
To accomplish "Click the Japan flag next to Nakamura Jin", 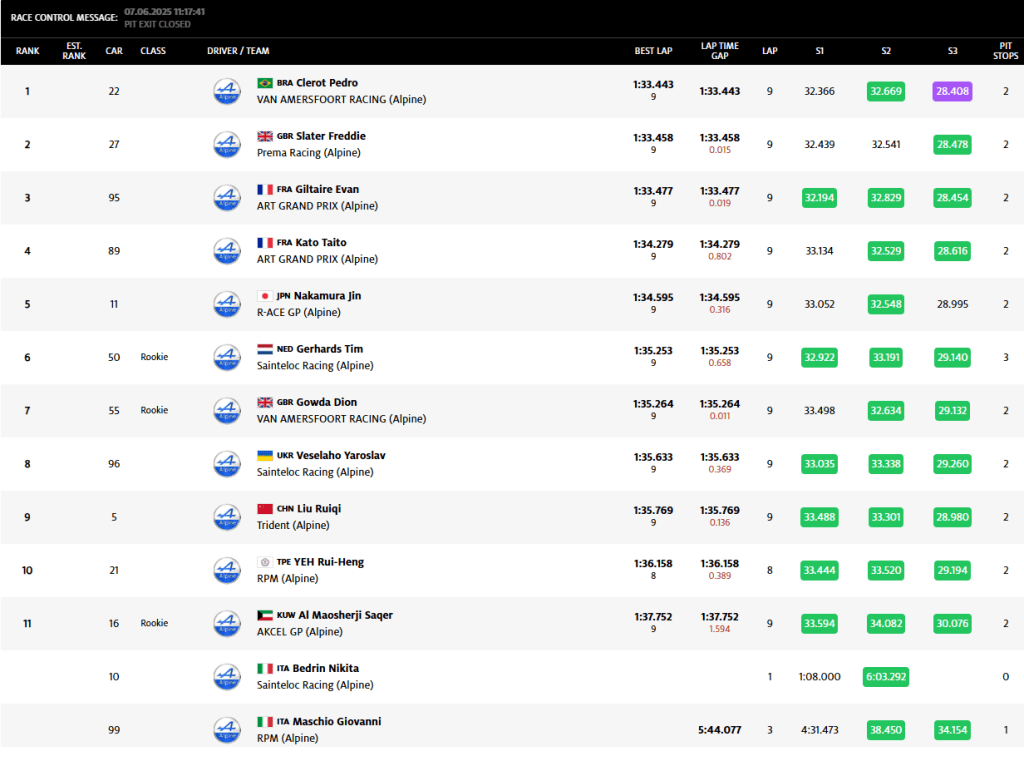I will (265, 296).
